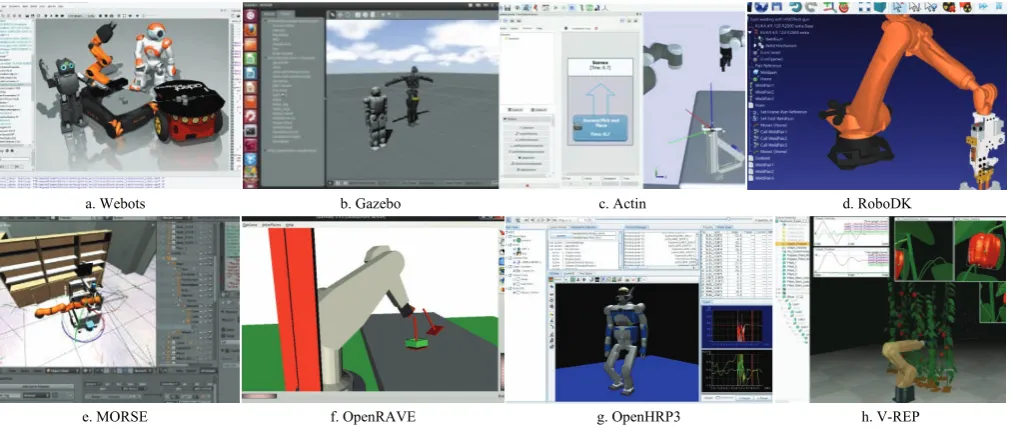The height and width of the screenshot is (430, 1011).
Task: Expand the Weld Mechanism tree node in RoboDK
Action: pyautogui.click(x=755, y=46)
